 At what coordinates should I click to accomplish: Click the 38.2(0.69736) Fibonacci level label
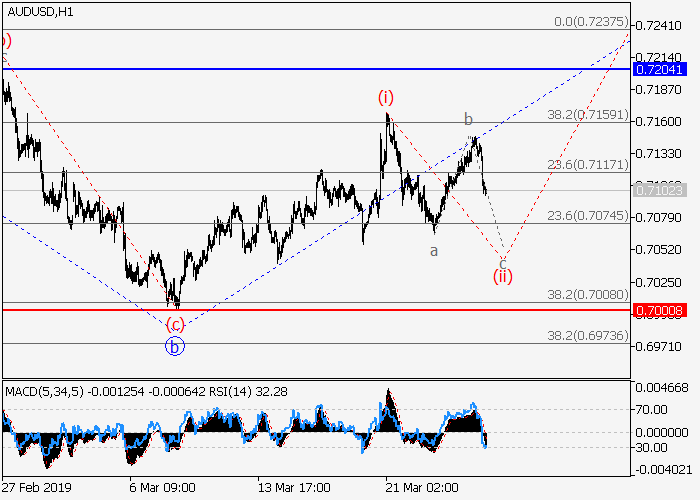click(x=587, y=336)
